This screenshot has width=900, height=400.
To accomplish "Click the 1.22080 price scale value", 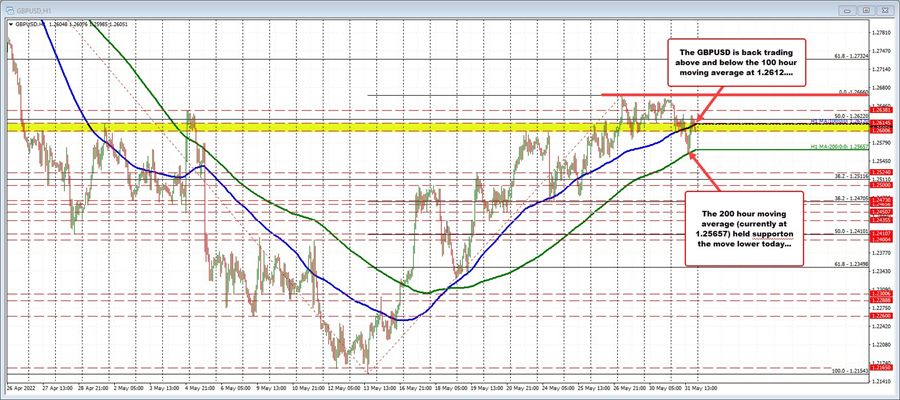I will click(x=882, y=343).
